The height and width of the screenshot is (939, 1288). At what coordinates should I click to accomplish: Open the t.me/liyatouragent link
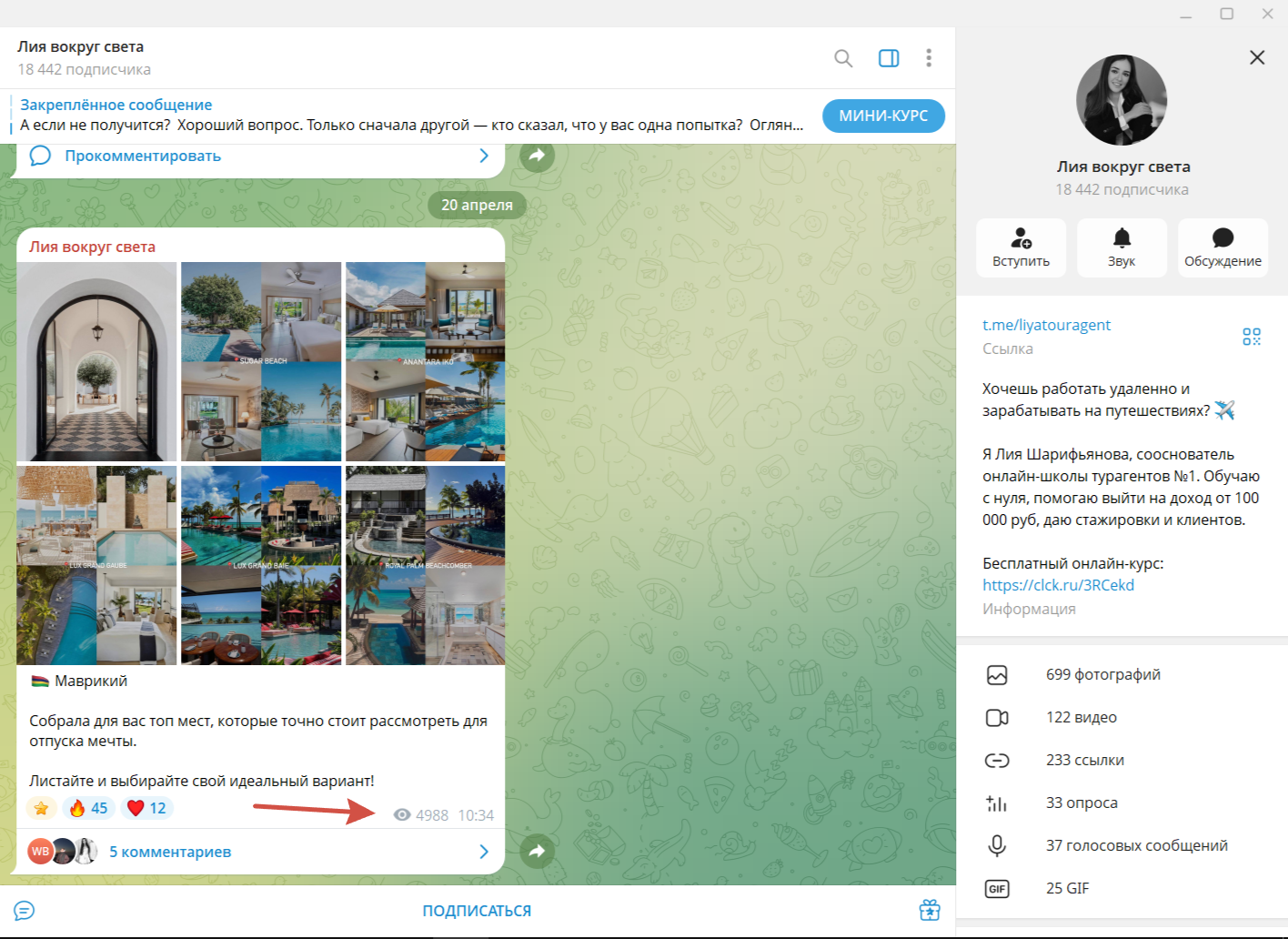pos(1046,325)
